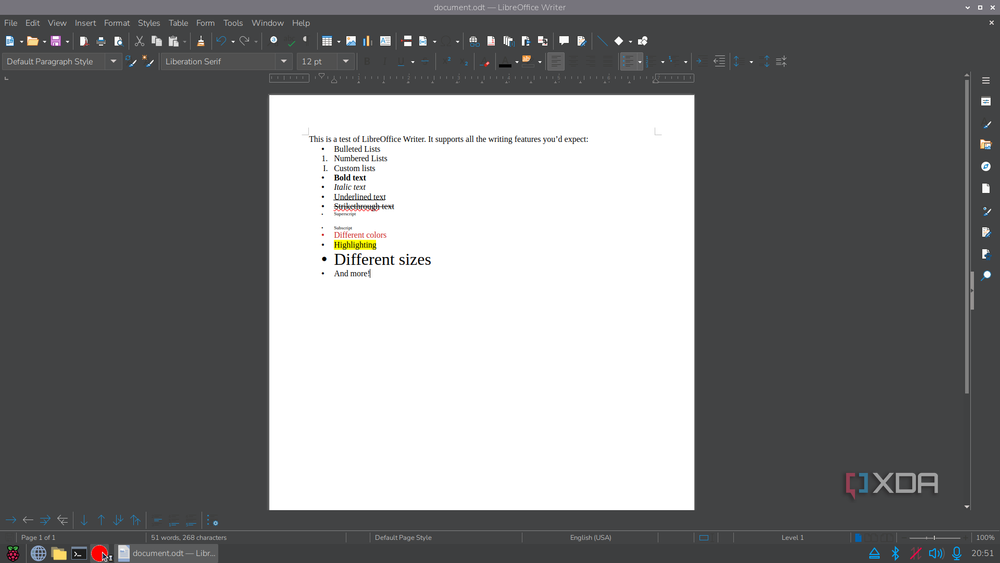The width and height of the screenshot is (1000, 563).
Task: Export the document as PDF
Action: pyautogui.click(x=84, y=41)
